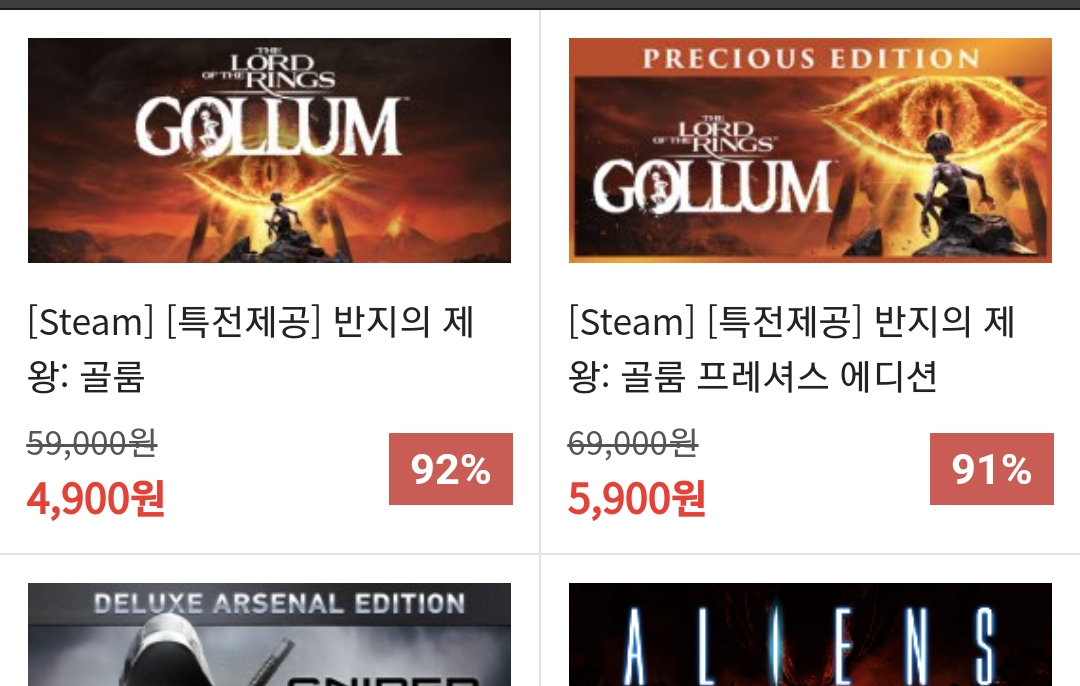Open the Deluxe Arsenal Edition Sniper thumbnail
Image resolution: width=1080 pixels, height=686 pixels.
(x=269, y=634)
